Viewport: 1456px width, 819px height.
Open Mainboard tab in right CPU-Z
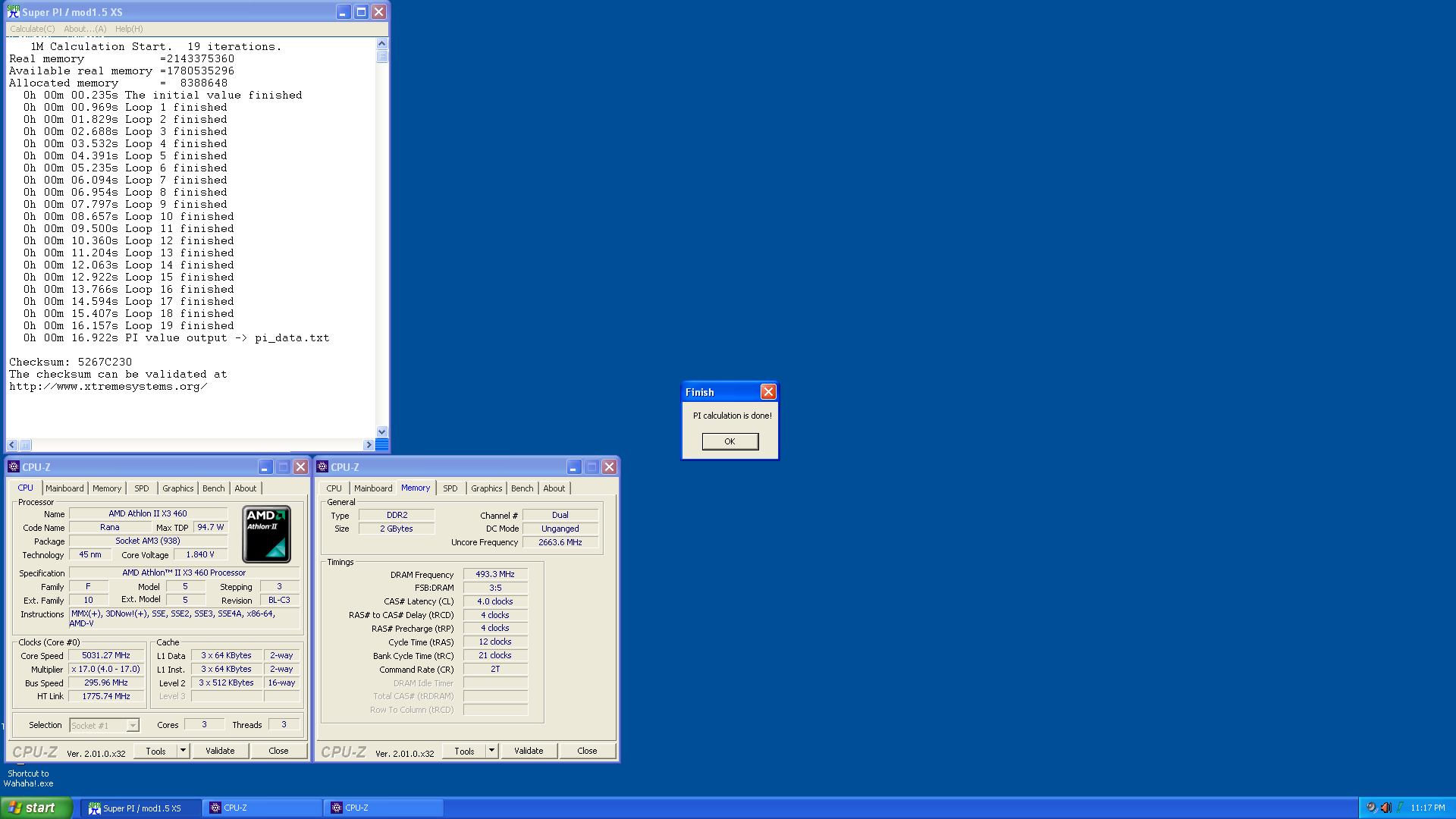[373, 488]
